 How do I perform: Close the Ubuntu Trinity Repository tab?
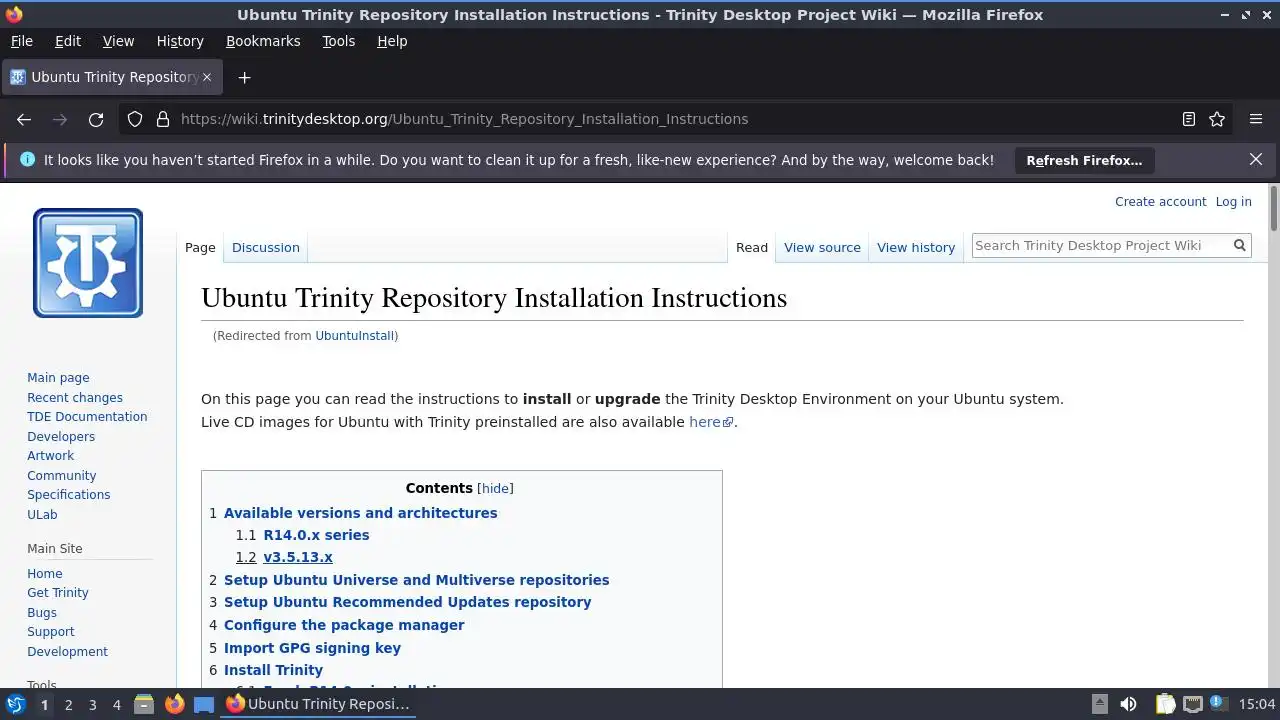pyautogui.click(x=207, y=77)
